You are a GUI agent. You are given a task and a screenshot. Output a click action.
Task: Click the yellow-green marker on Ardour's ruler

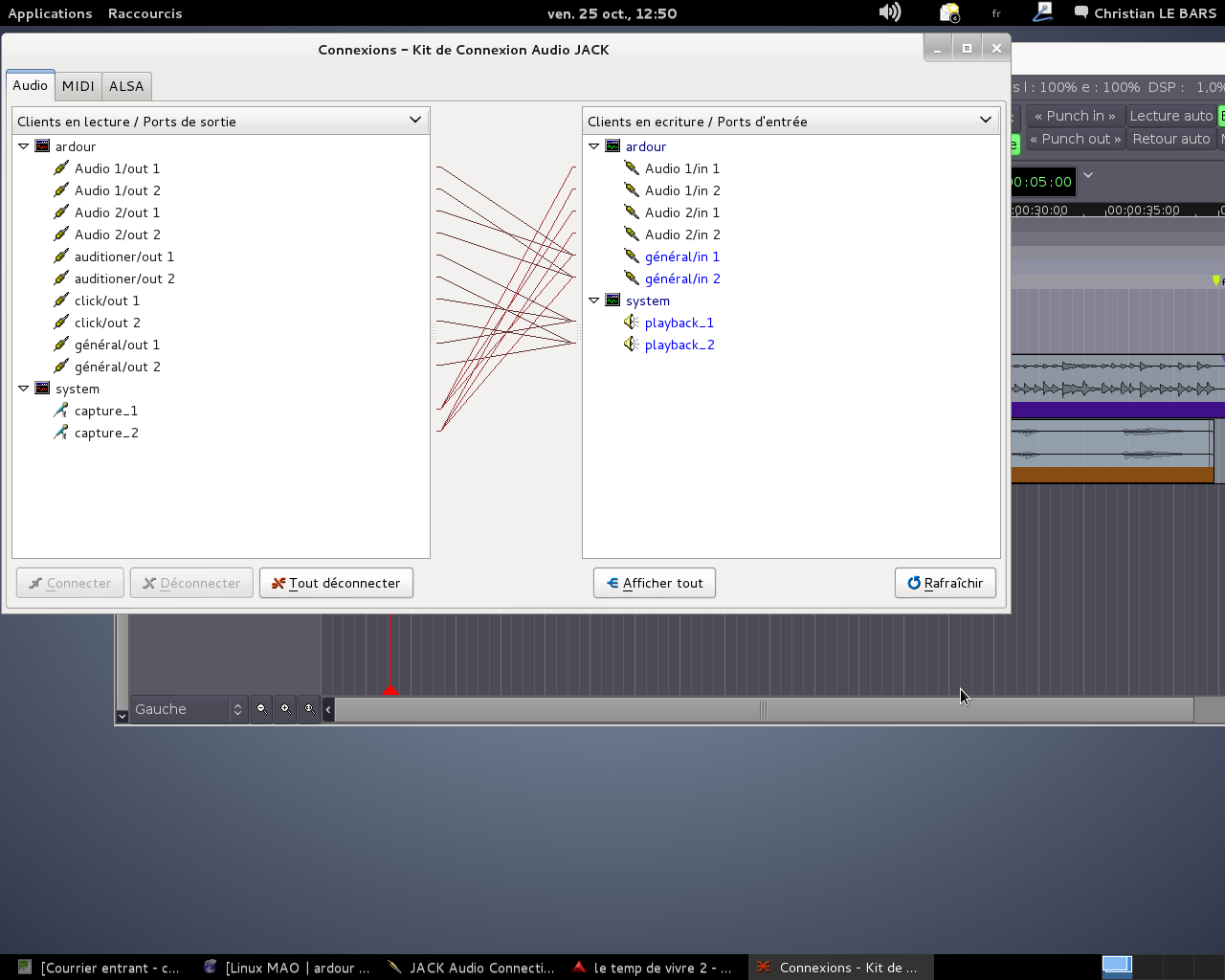[x=1216, y=280]
